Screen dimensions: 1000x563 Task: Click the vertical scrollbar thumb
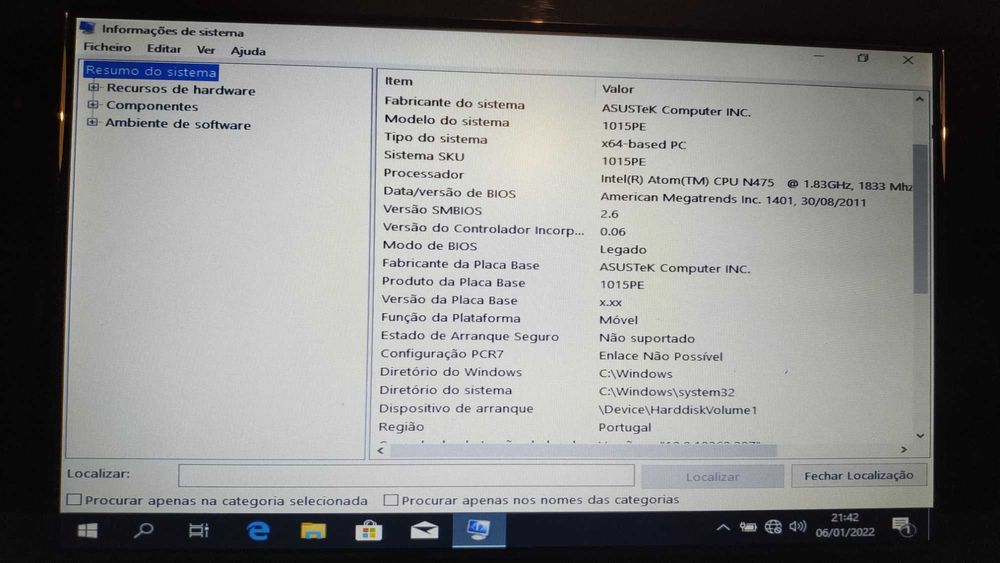point(920,219)
